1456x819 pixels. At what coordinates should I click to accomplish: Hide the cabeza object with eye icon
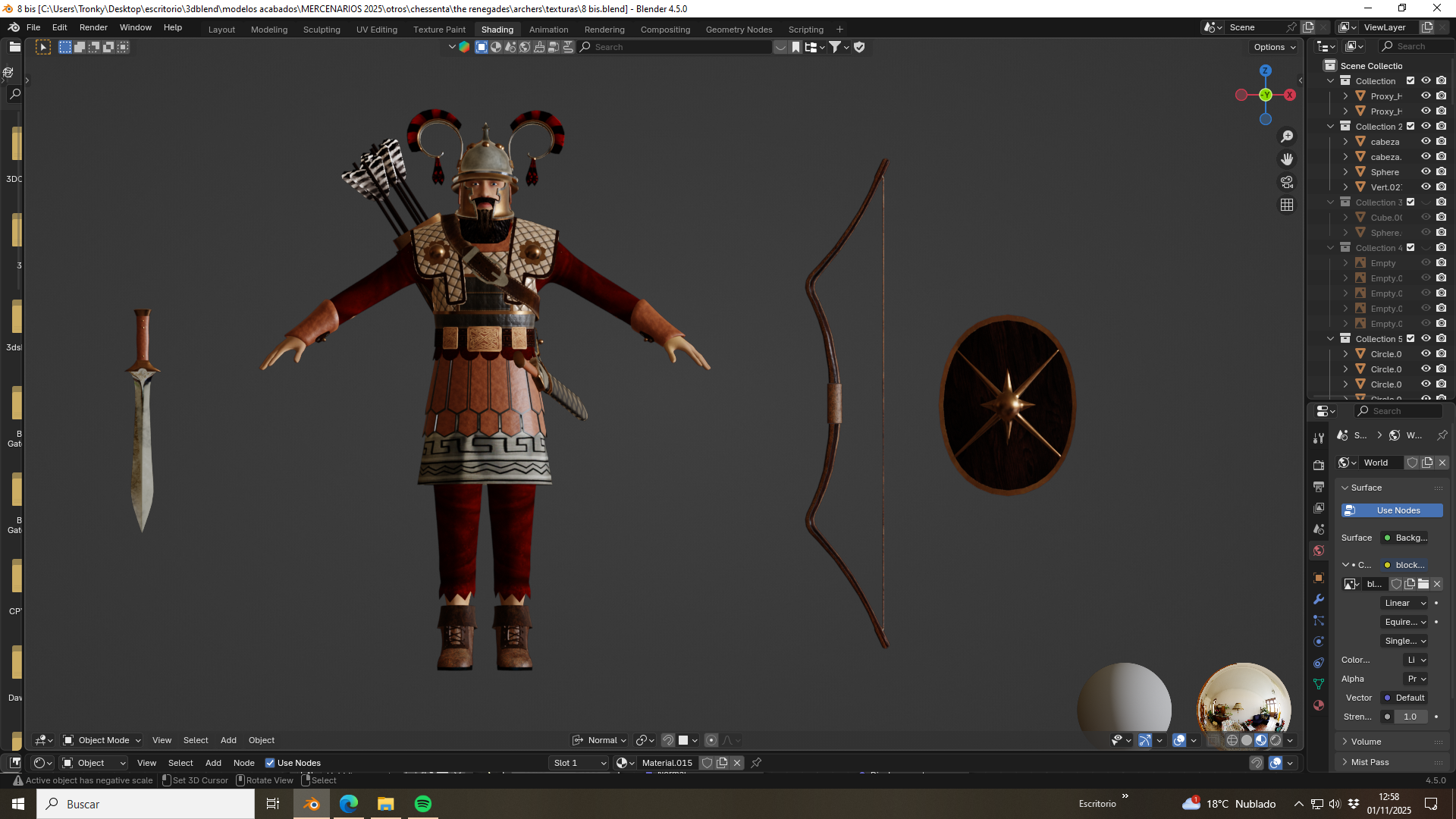pos(1426,141)
